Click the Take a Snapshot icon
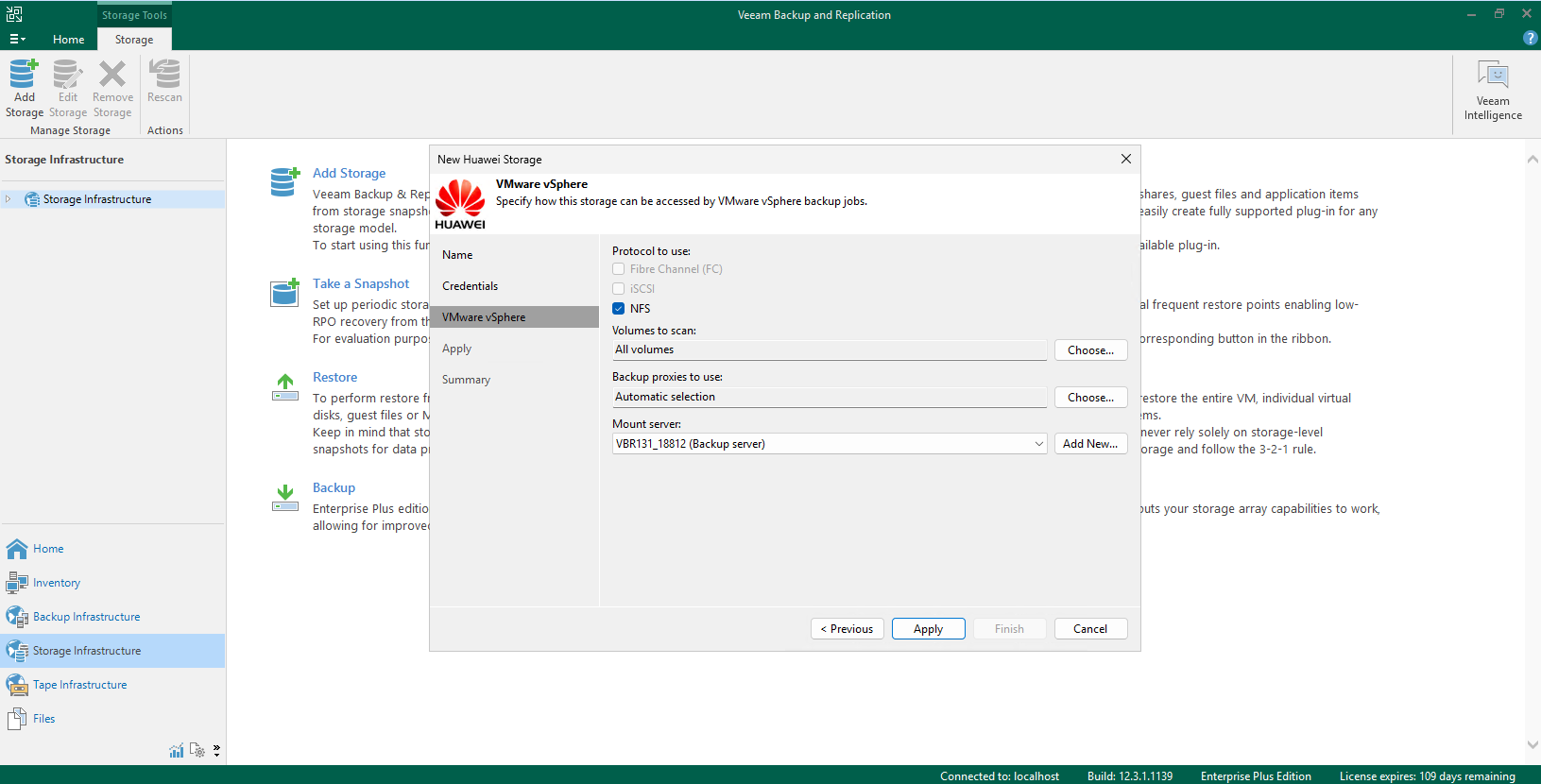The image size is (1541, 784). point(284,293)
